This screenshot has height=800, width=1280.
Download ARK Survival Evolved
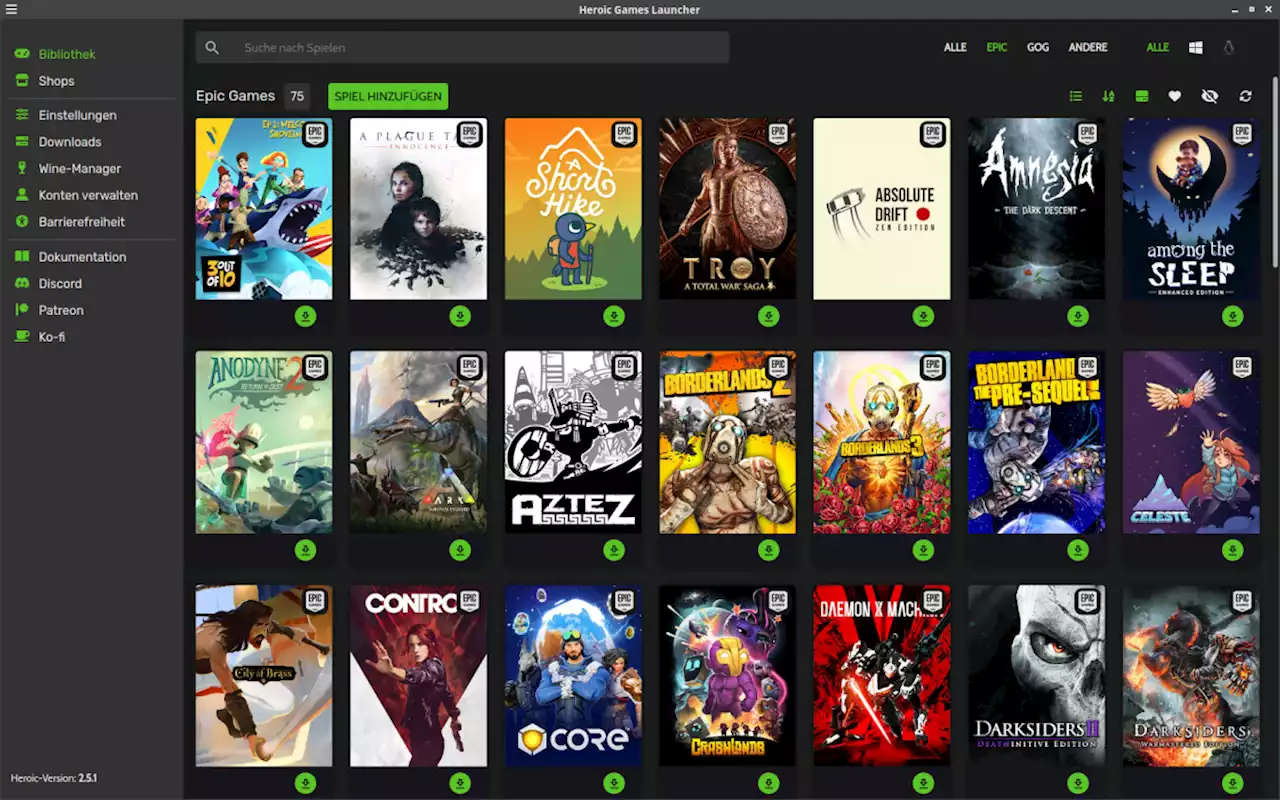460,550
